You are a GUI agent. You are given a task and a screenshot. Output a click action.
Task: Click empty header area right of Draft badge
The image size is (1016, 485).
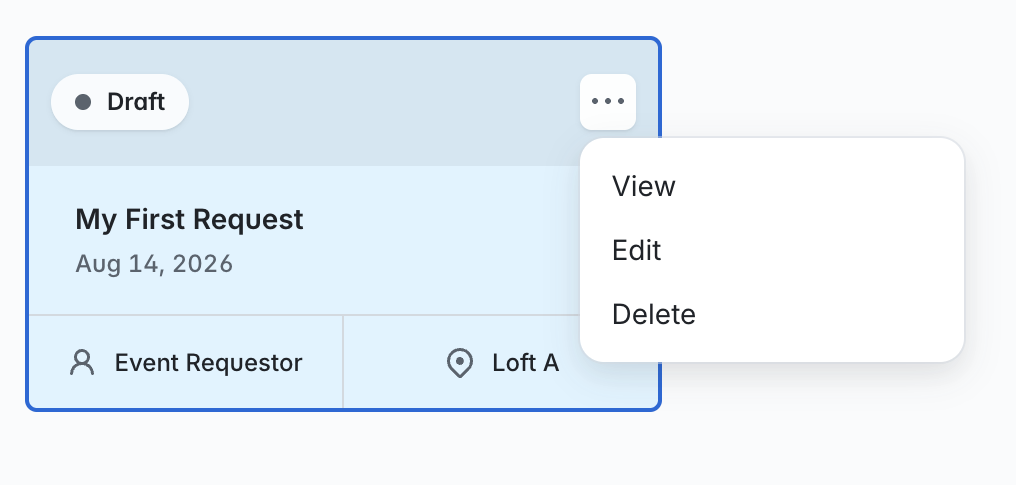click(384, 102)
